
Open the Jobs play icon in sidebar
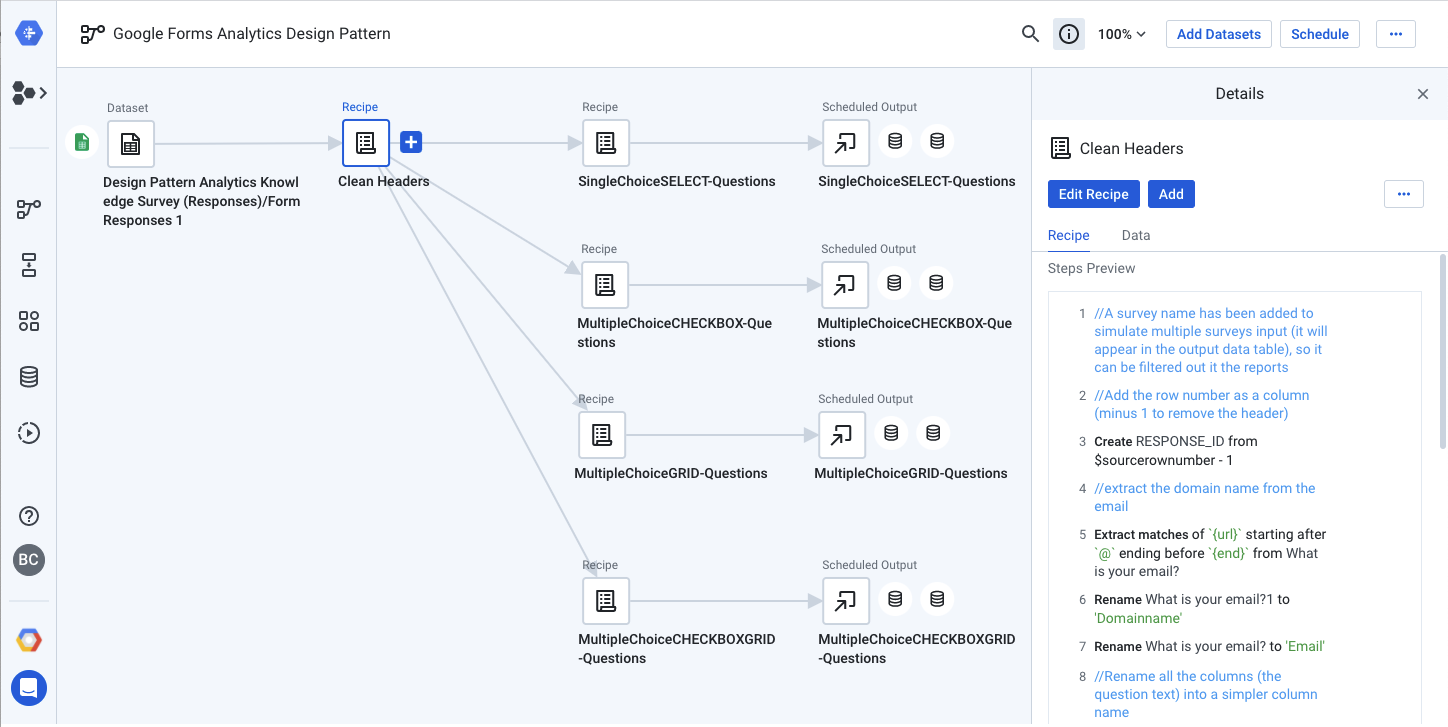pyautogui.click(x=29, y=433)
